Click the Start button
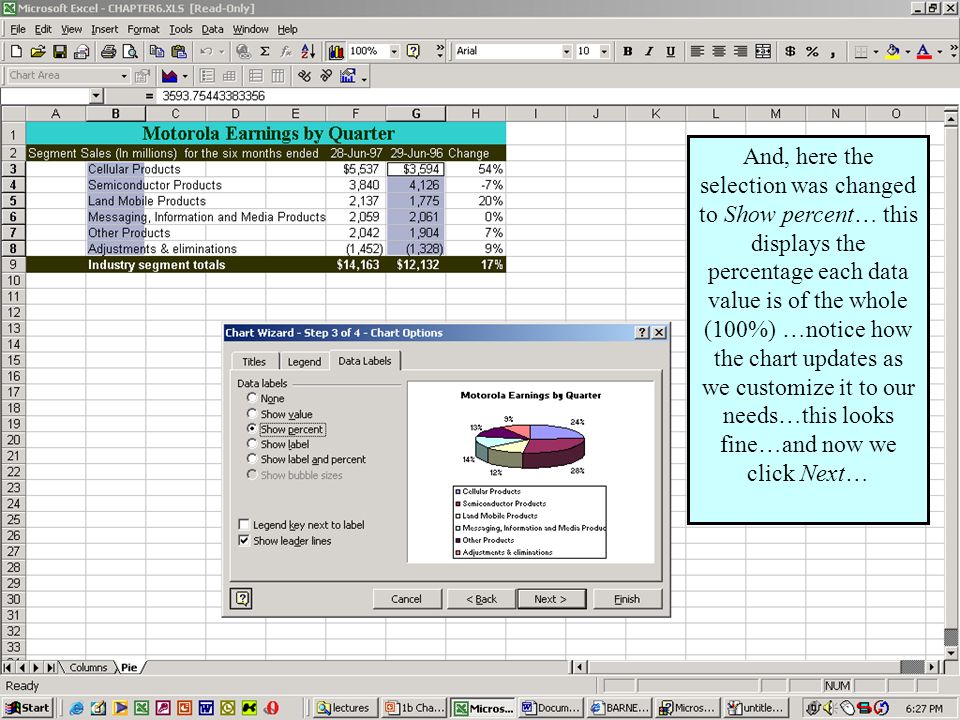Screen dimensions: 960x720 tap(28, 708)
